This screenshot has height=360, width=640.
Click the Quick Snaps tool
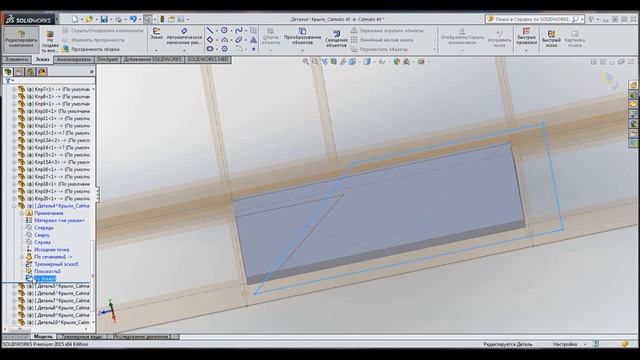point(526,36)
